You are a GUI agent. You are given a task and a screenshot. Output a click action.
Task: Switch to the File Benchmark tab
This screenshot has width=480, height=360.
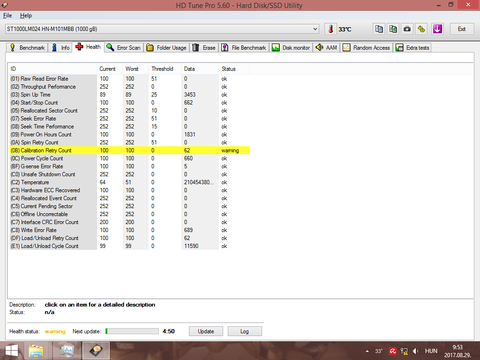tap(244, 48)
